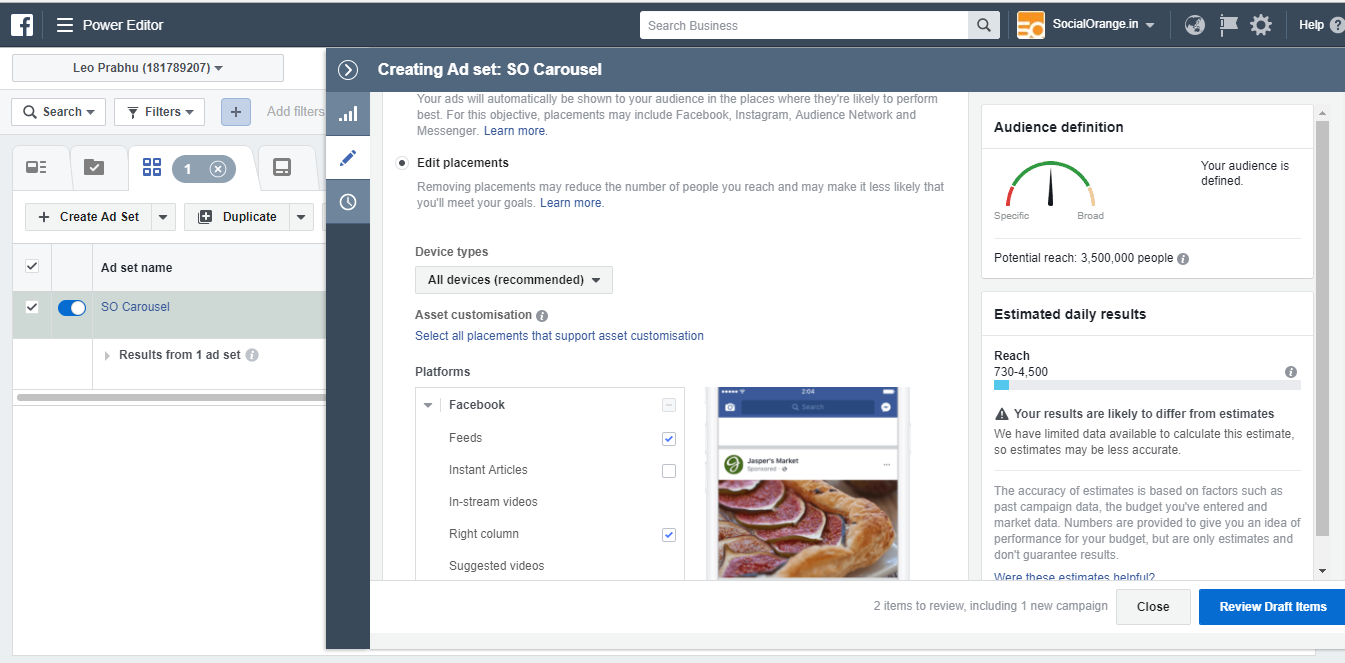Expand the Filters dropdown
The width and height of the screenshot is (1345, 663).
pos(160,112)
